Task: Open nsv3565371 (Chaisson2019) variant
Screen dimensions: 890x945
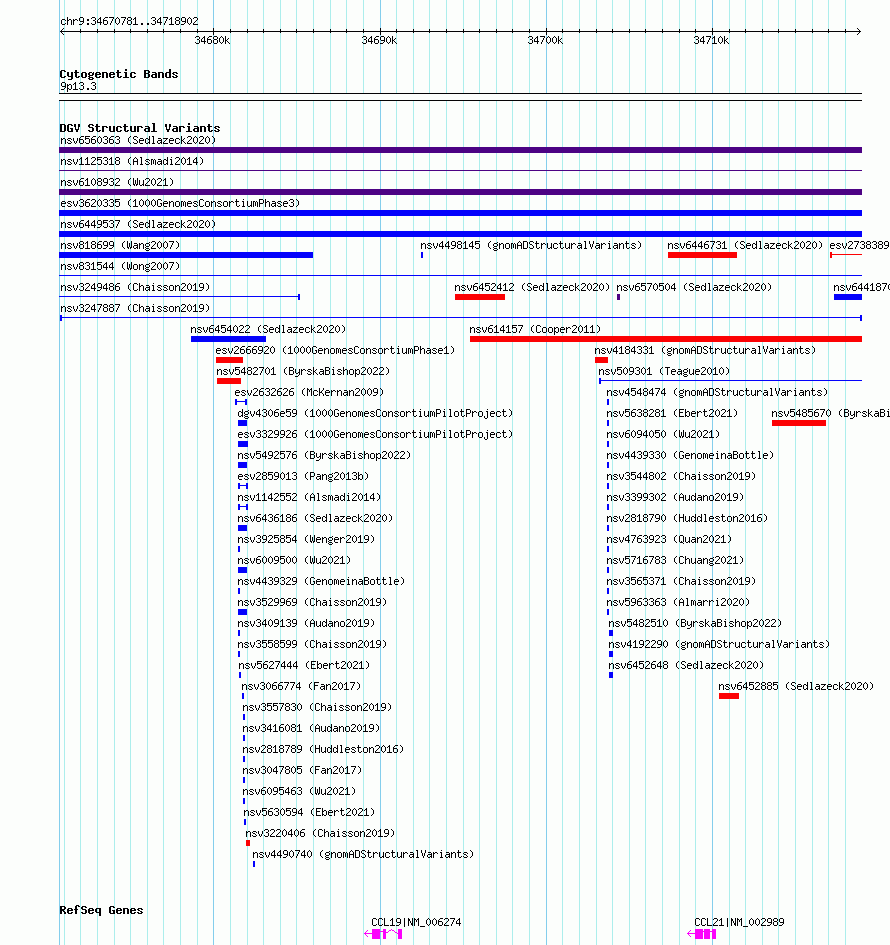Action: tap(681, 582)
